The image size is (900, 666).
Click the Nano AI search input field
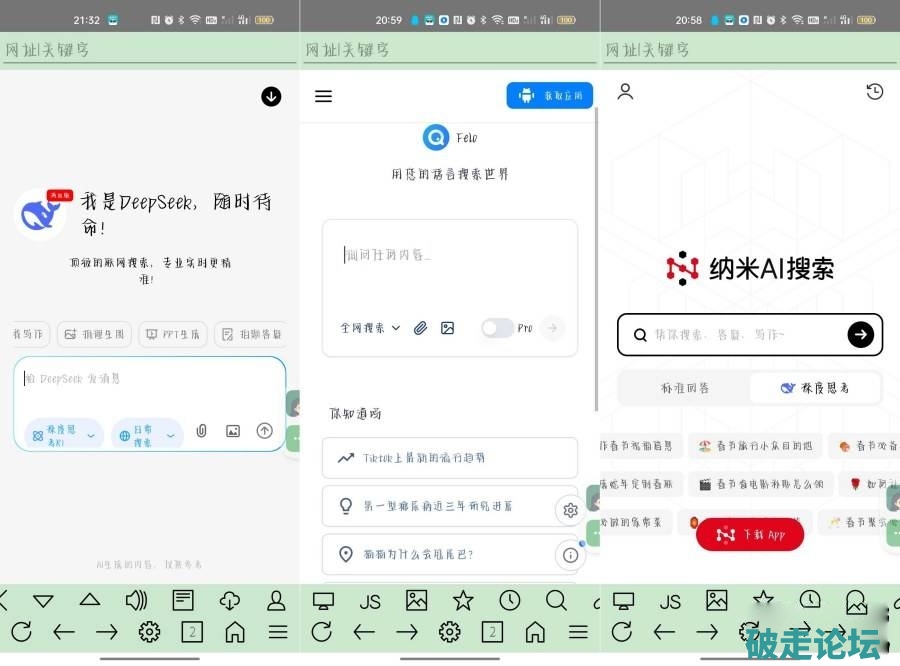tap(745, 335)
